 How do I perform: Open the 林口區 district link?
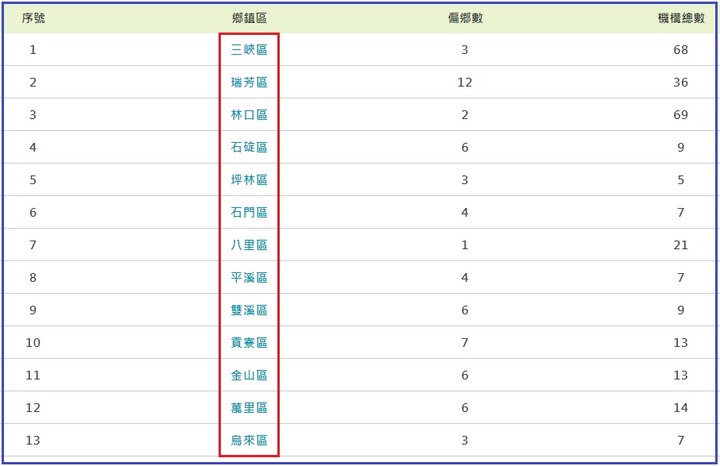[x=249, y=115]
